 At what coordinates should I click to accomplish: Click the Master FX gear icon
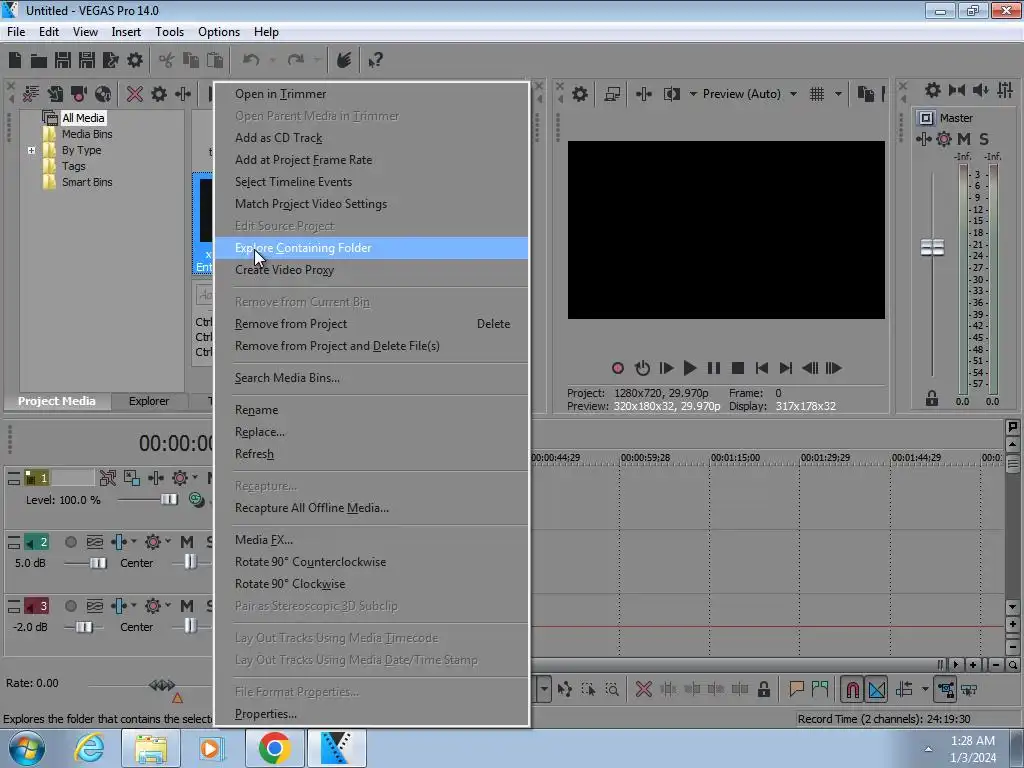click(944, 138)
